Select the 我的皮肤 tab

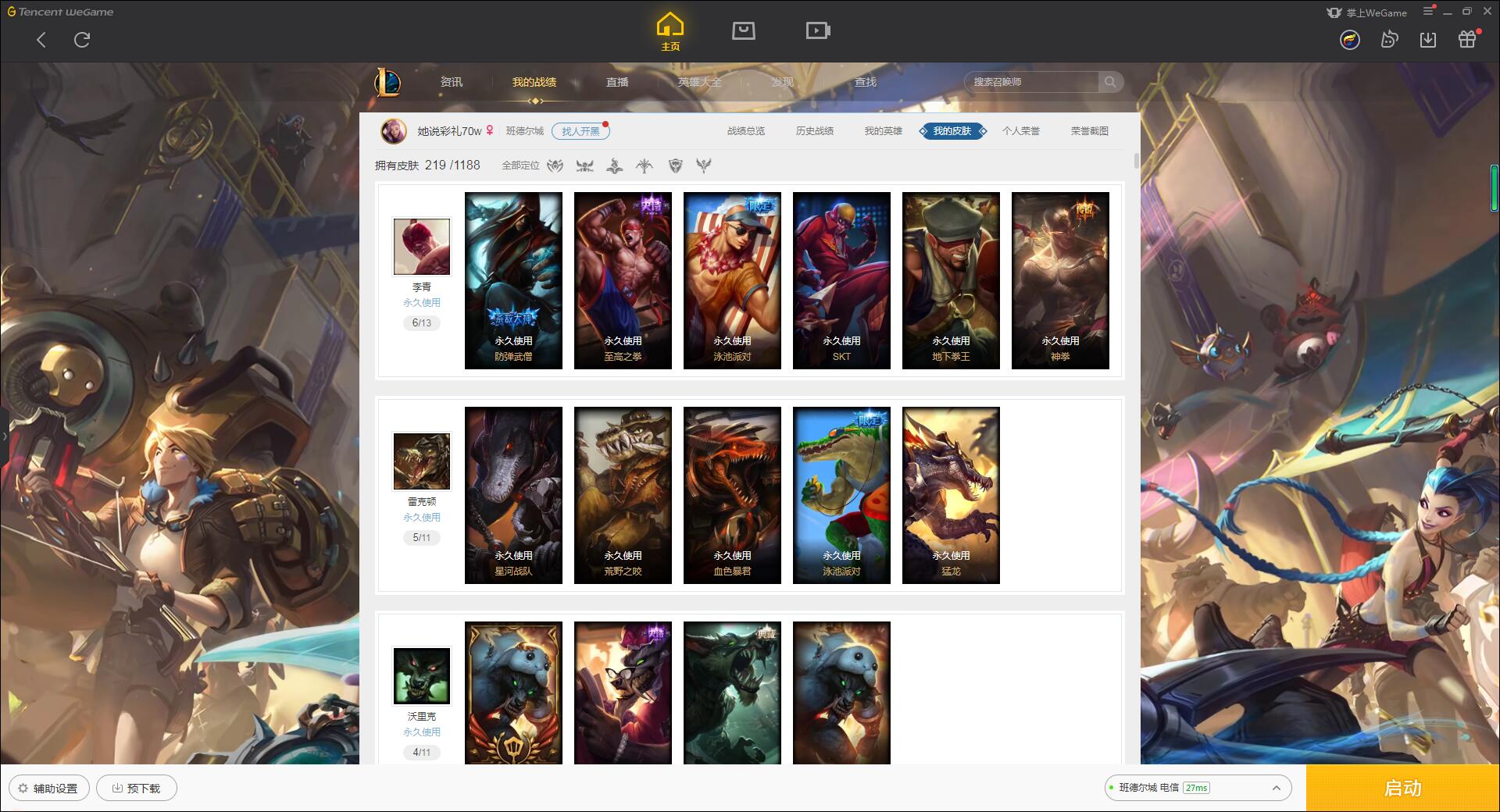[952, 131]
